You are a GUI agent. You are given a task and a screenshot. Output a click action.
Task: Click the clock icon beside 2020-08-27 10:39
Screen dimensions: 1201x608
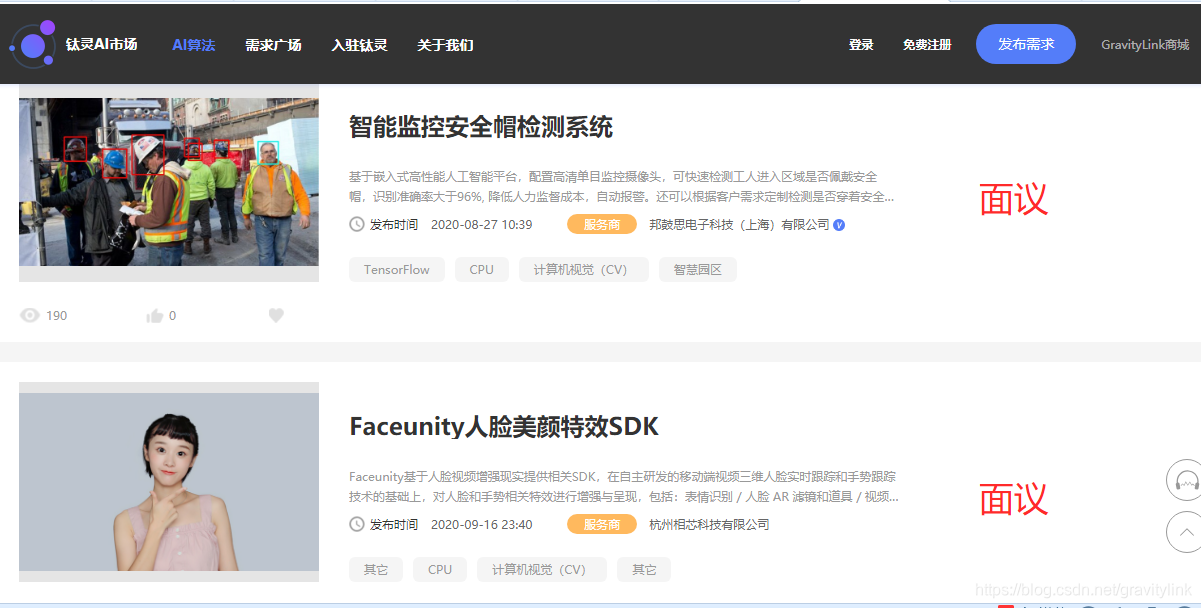point(357,224)
